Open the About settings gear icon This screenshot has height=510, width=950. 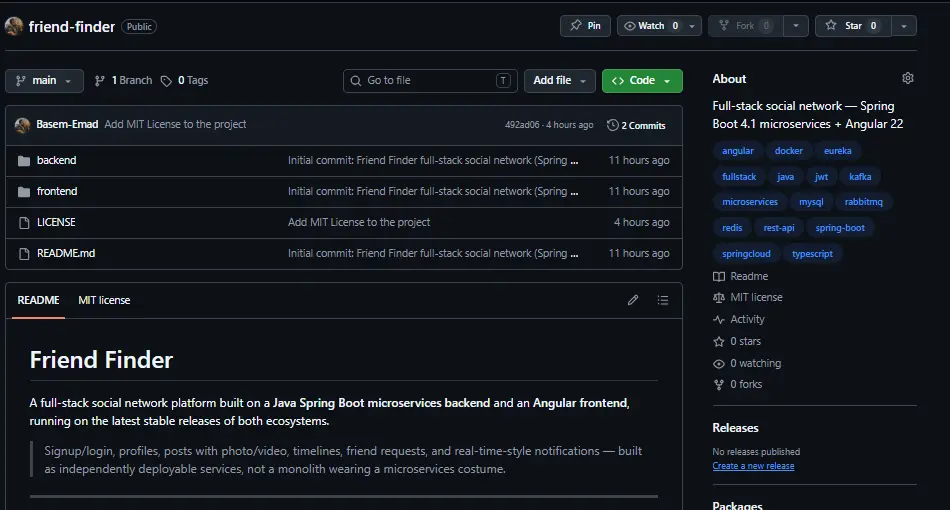[x=908, y=78]
